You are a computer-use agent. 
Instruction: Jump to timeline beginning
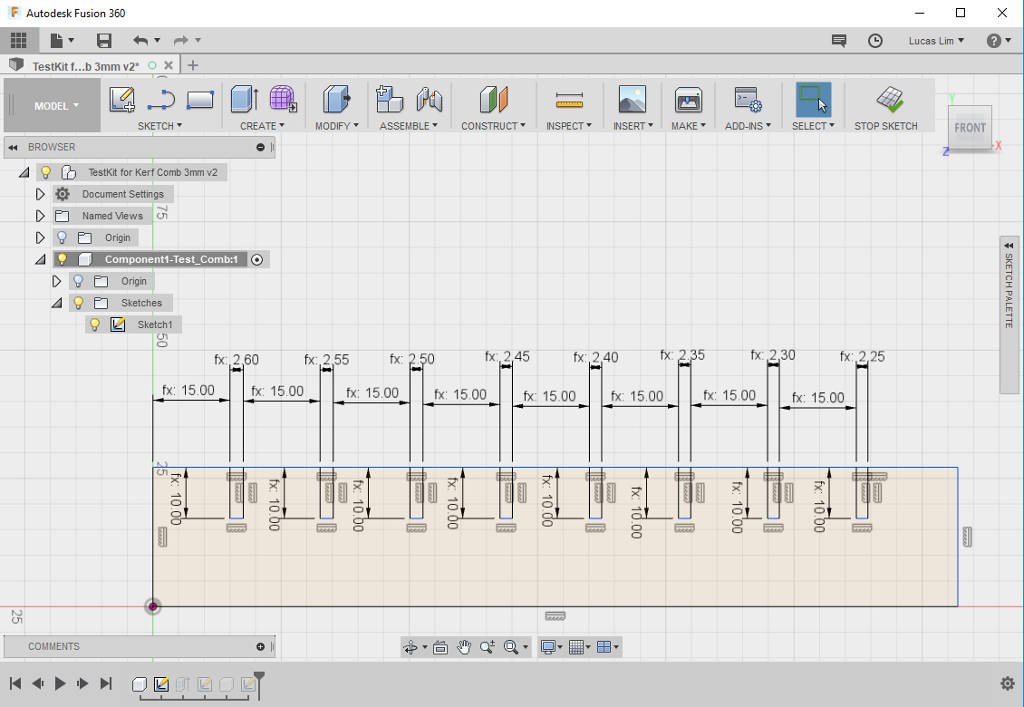[x=16, y=683]
